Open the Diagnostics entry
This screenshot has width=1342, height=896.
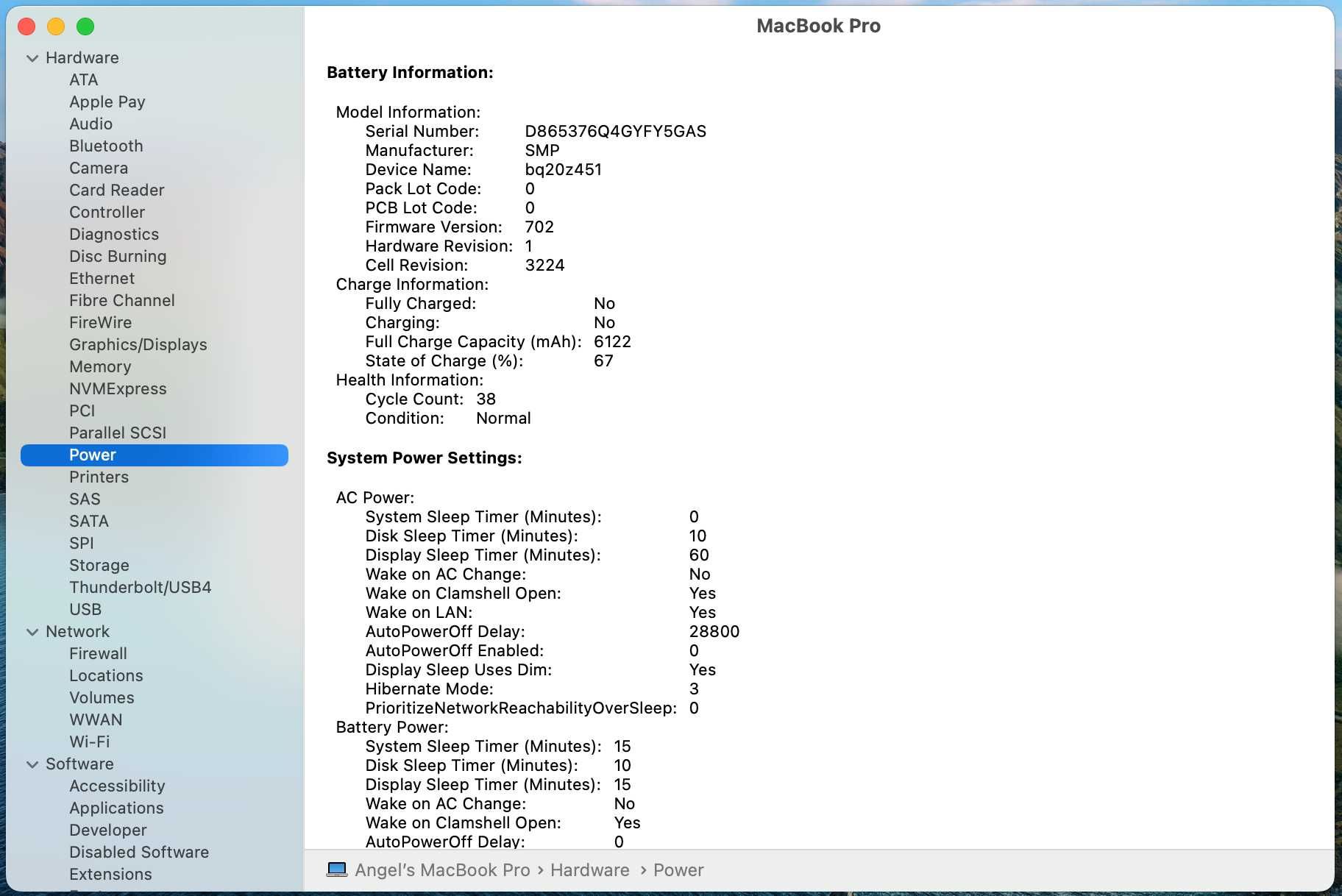point(114,234)
